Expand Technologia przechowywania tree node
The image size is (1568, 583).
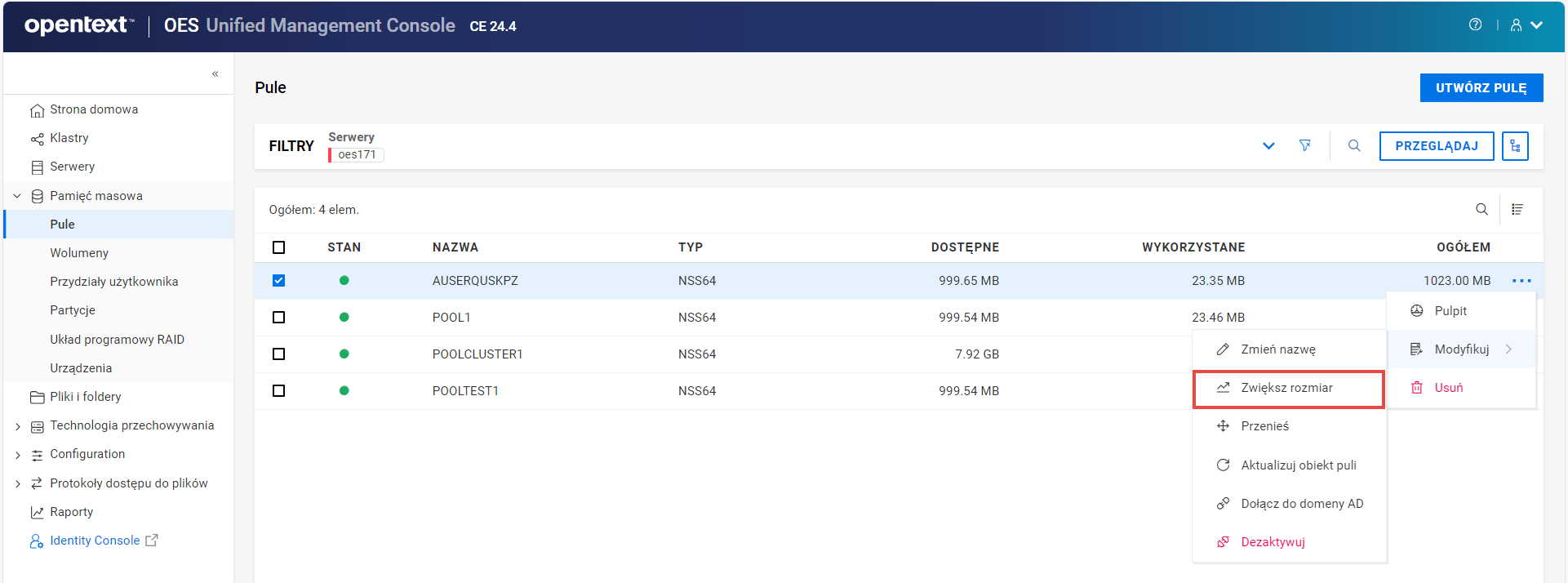coord(18,426)
